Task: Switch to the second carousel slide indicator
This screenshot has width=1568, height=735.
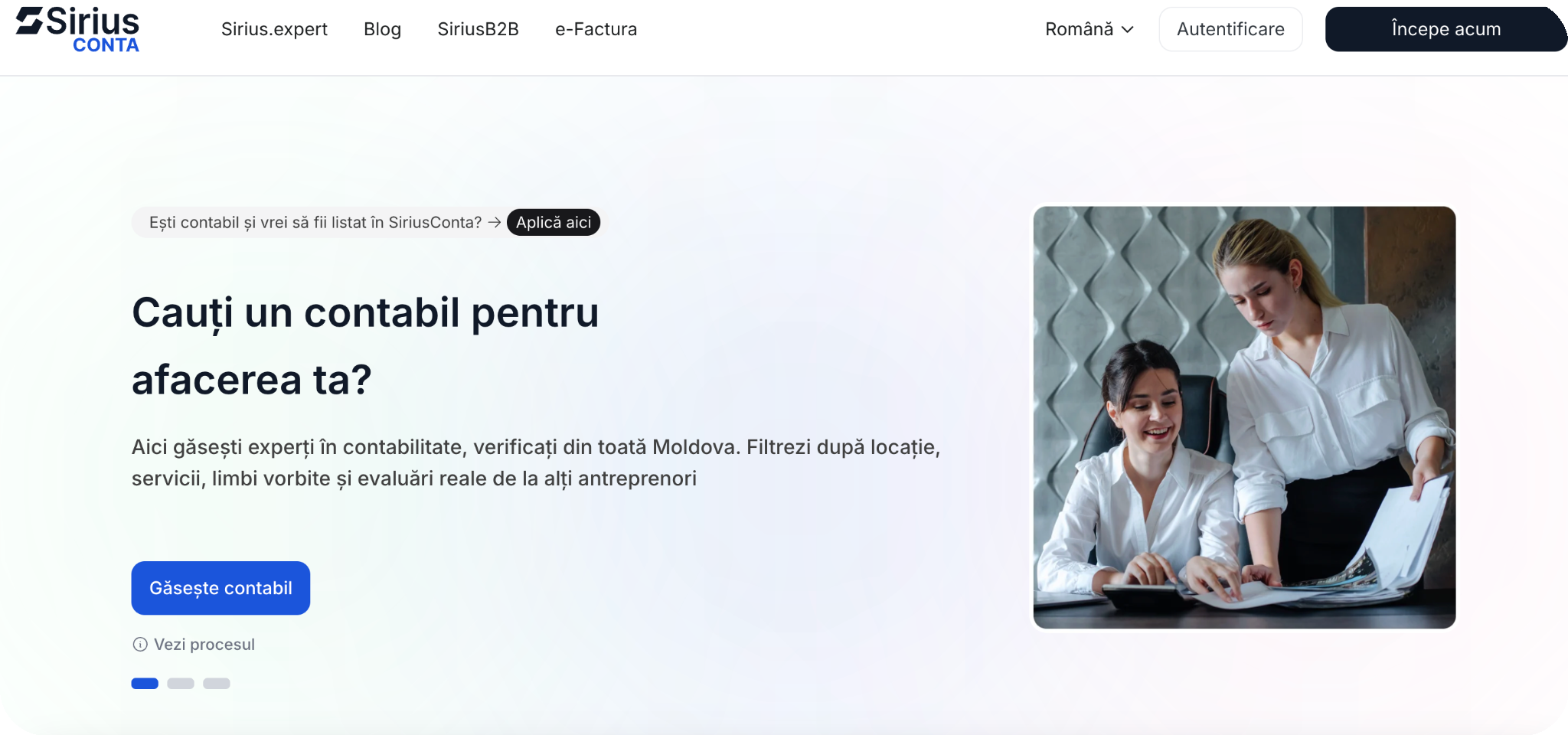Action: click(181, 684)
